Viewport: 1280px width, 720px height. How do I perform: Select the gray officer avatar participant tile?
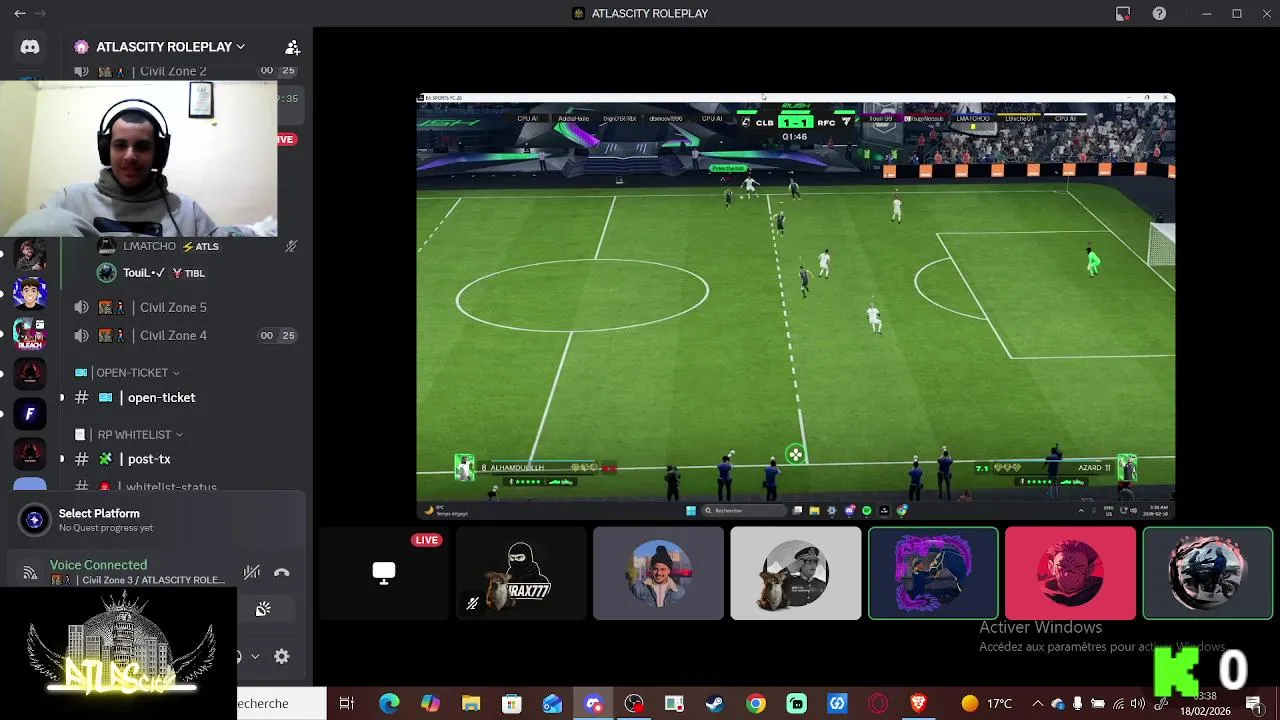tap(795, 573)
